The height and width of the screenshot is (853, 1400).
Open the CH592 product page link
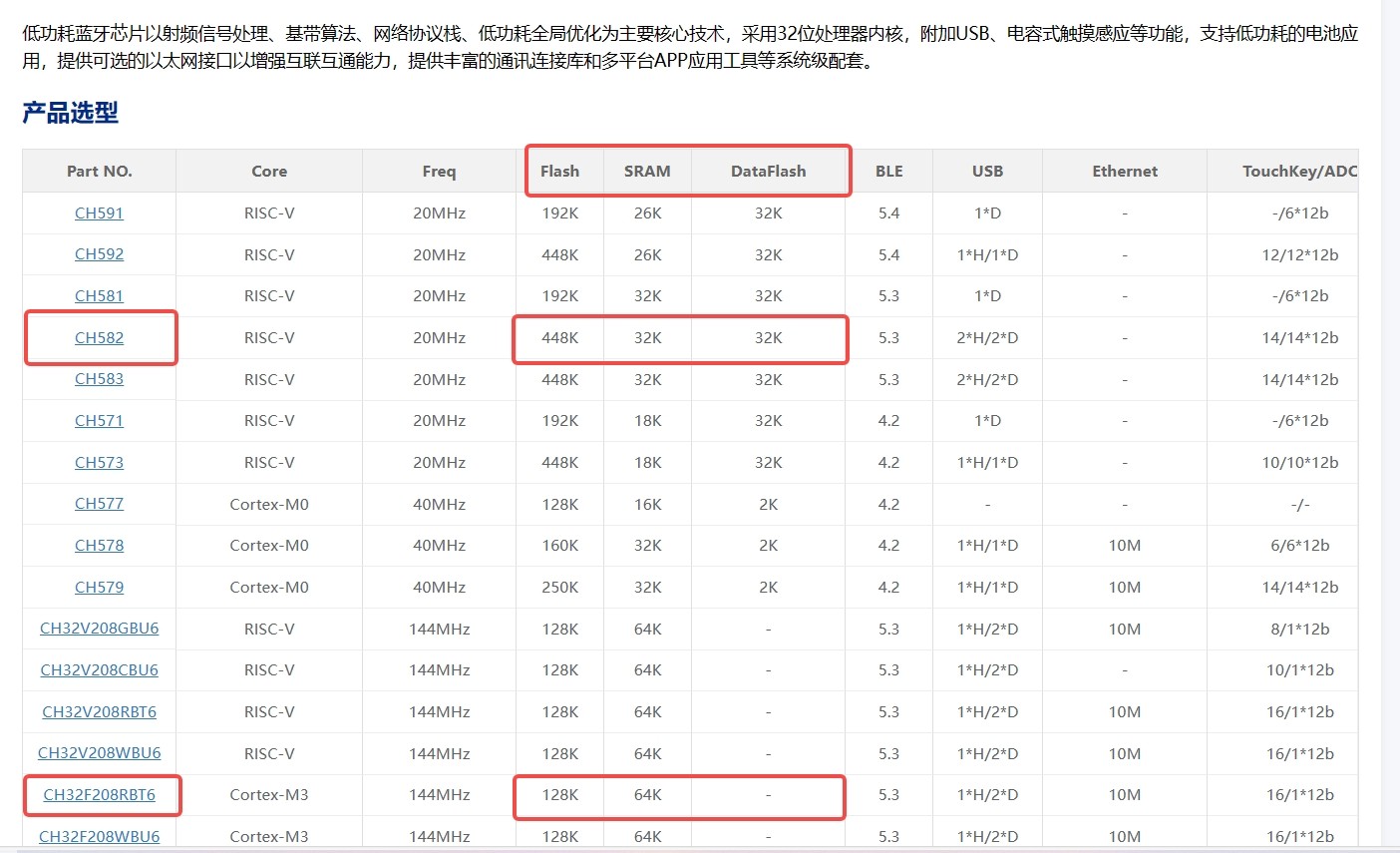pos(99,253)
